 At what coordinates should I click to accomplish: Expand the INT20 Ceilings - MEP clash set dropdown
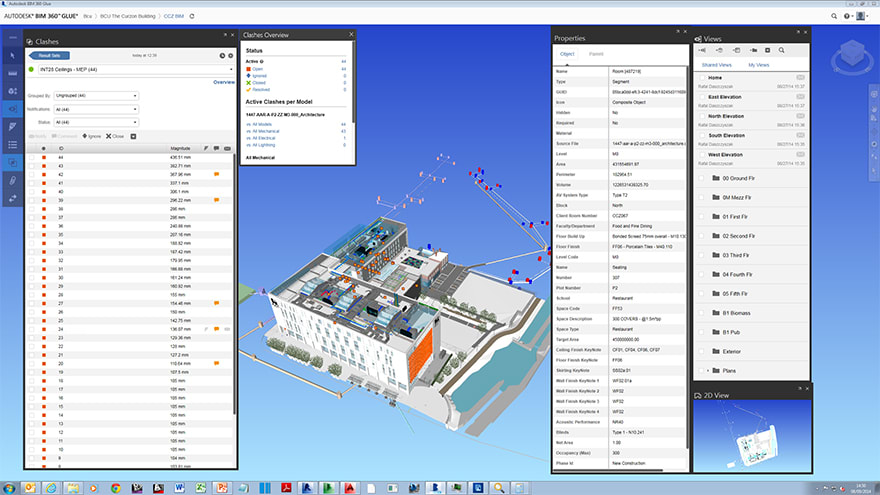click(x=230, y=69)
